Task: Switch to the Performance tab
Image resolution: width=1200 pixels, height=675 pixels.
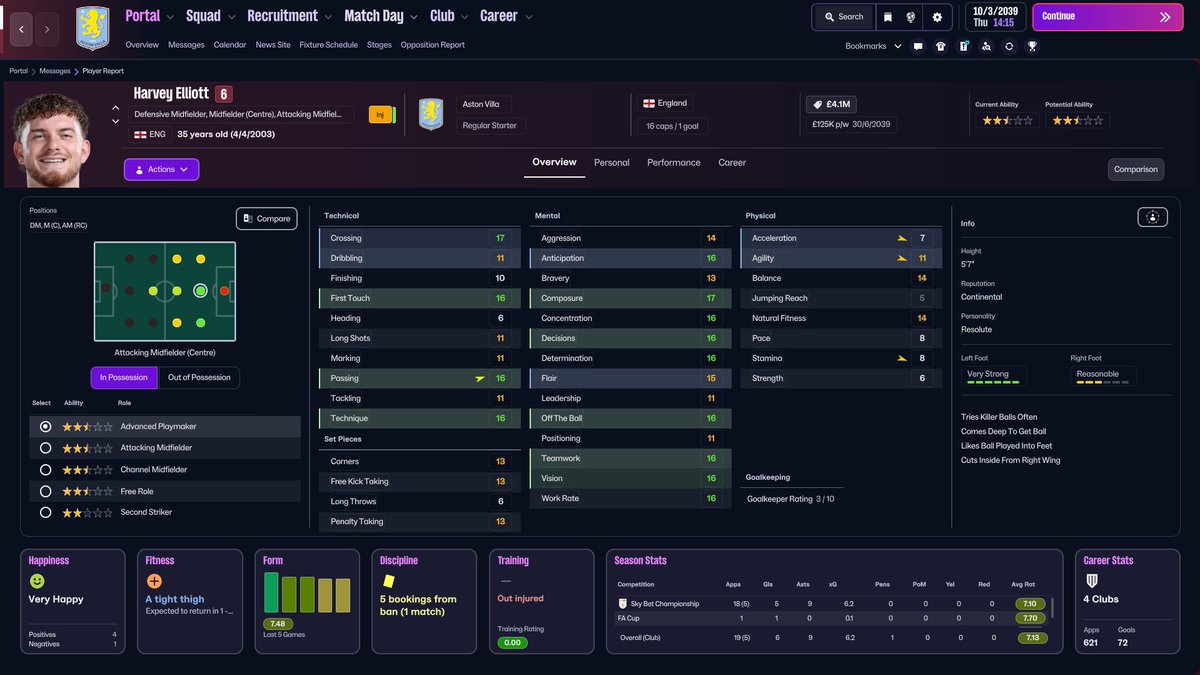Action: tap(674, 162)
